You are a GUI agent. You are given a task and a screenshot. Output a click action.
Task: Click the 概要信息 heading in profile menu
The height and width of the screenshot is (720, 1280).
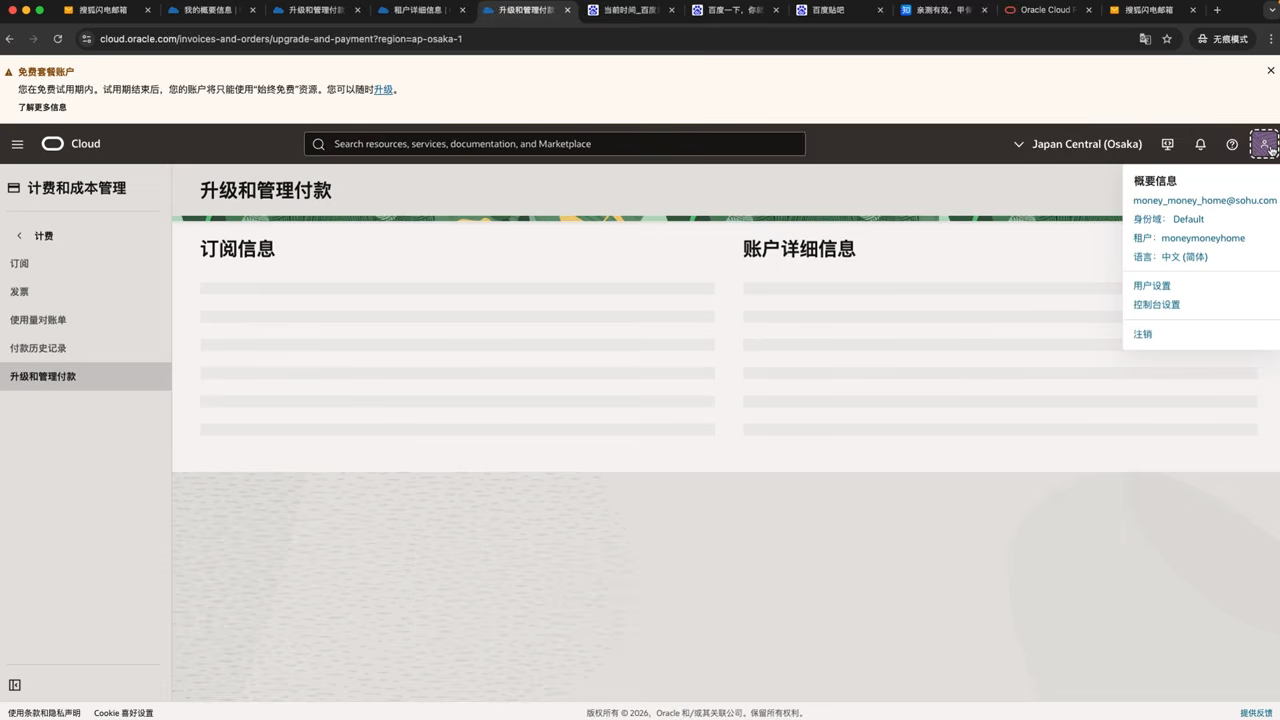click(x=1155, y=181)
